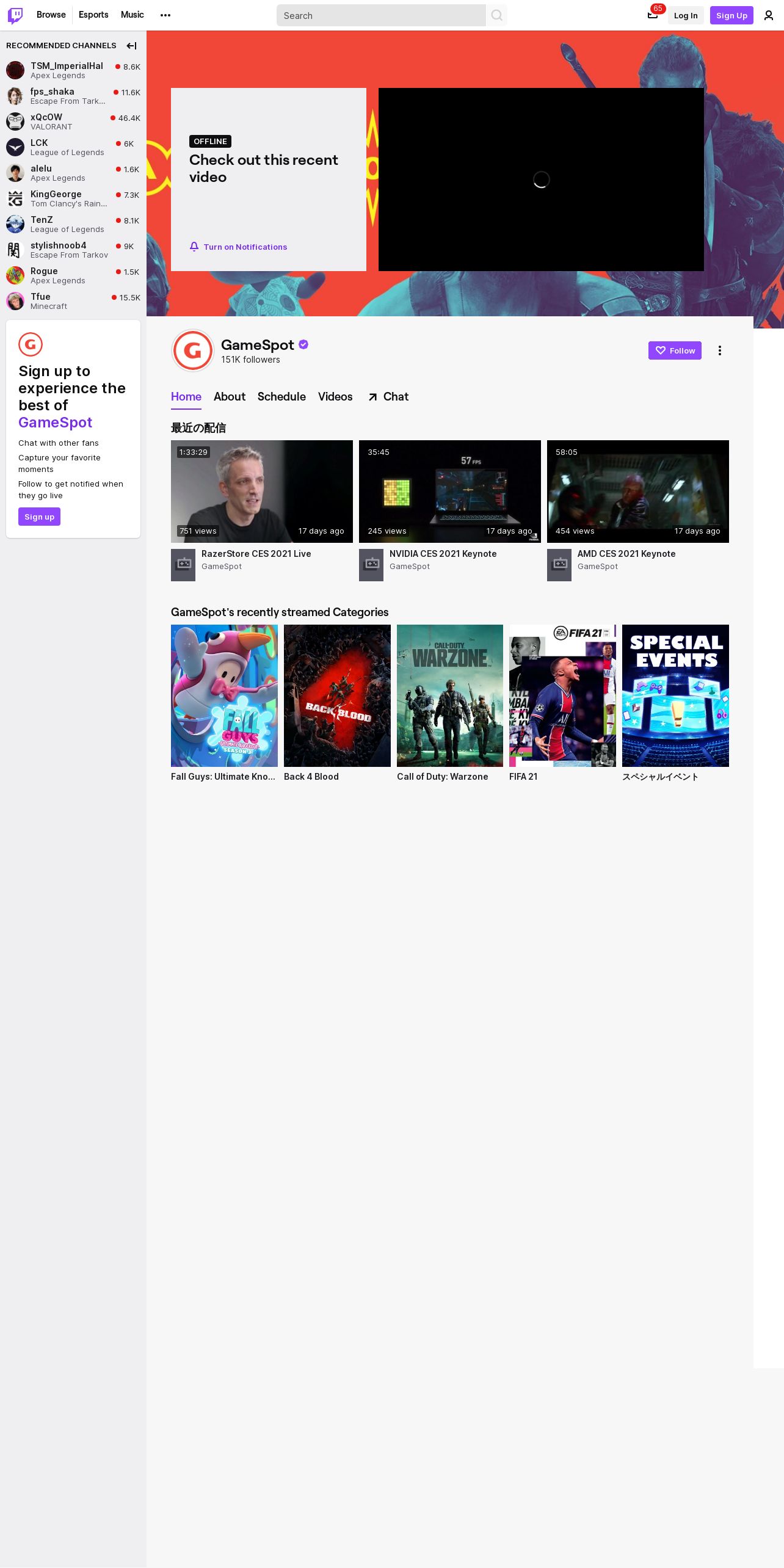Follow the GameSpot channel
The width and height of the screenshot is (784, 1568).
(675, 350)
